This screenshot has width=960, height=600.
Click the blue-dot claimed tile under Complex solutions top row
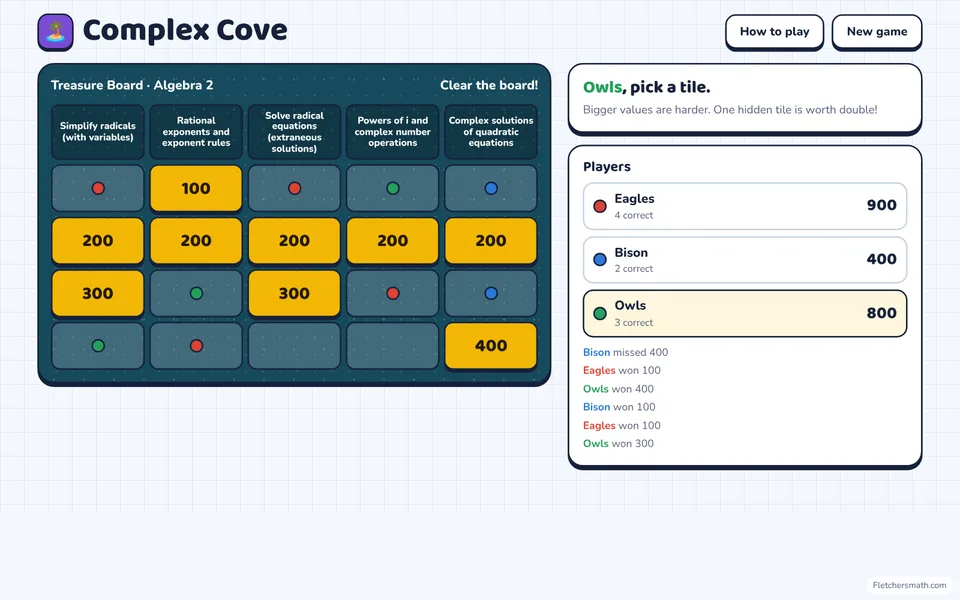tap(491, 189)
